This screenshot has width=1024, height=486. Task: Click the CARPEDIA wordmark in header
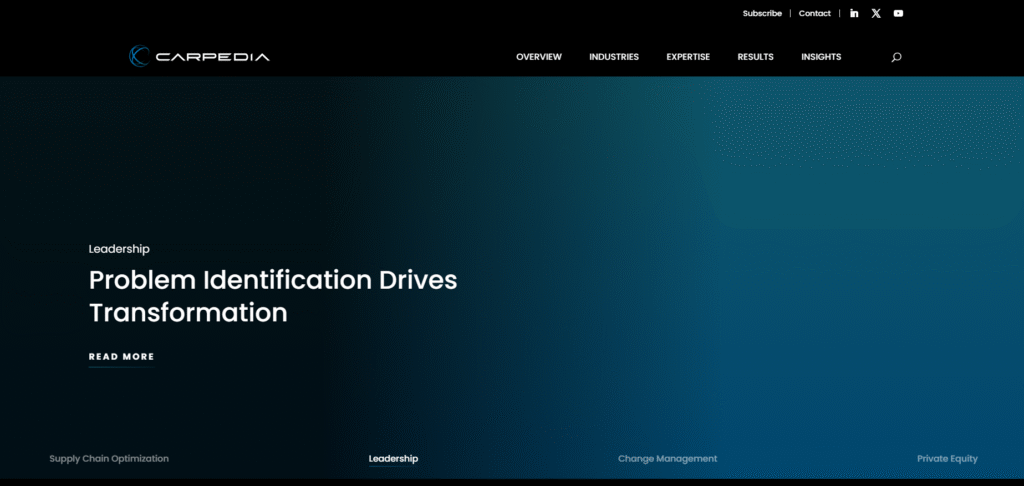coord(212,57)
